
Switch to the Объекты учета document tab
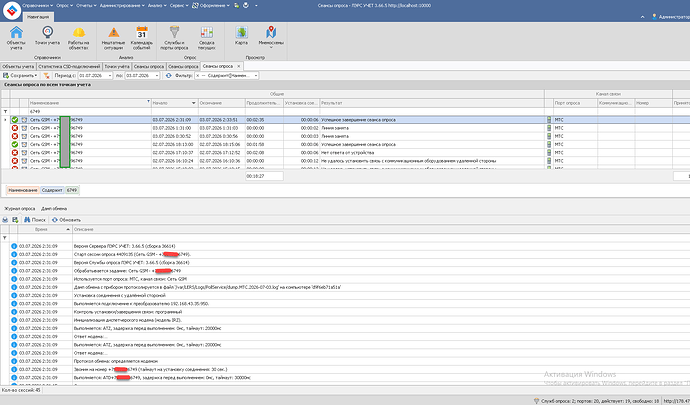[18, 66]
